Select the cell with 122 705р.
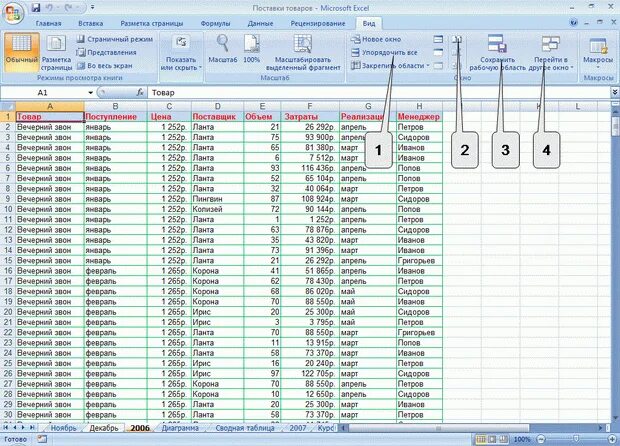This screenshot has width=620, height=446. 310,374
